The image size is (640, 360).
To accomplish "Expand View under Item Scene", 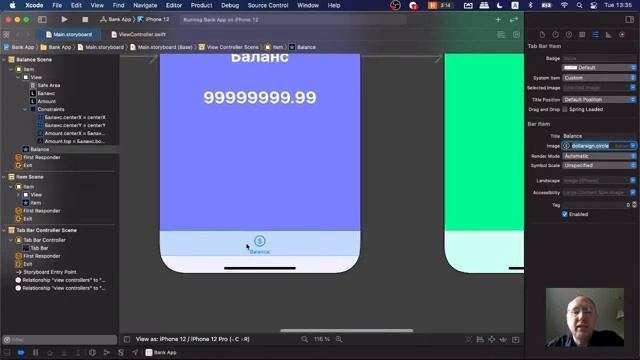I will click(x=18, y=195).
